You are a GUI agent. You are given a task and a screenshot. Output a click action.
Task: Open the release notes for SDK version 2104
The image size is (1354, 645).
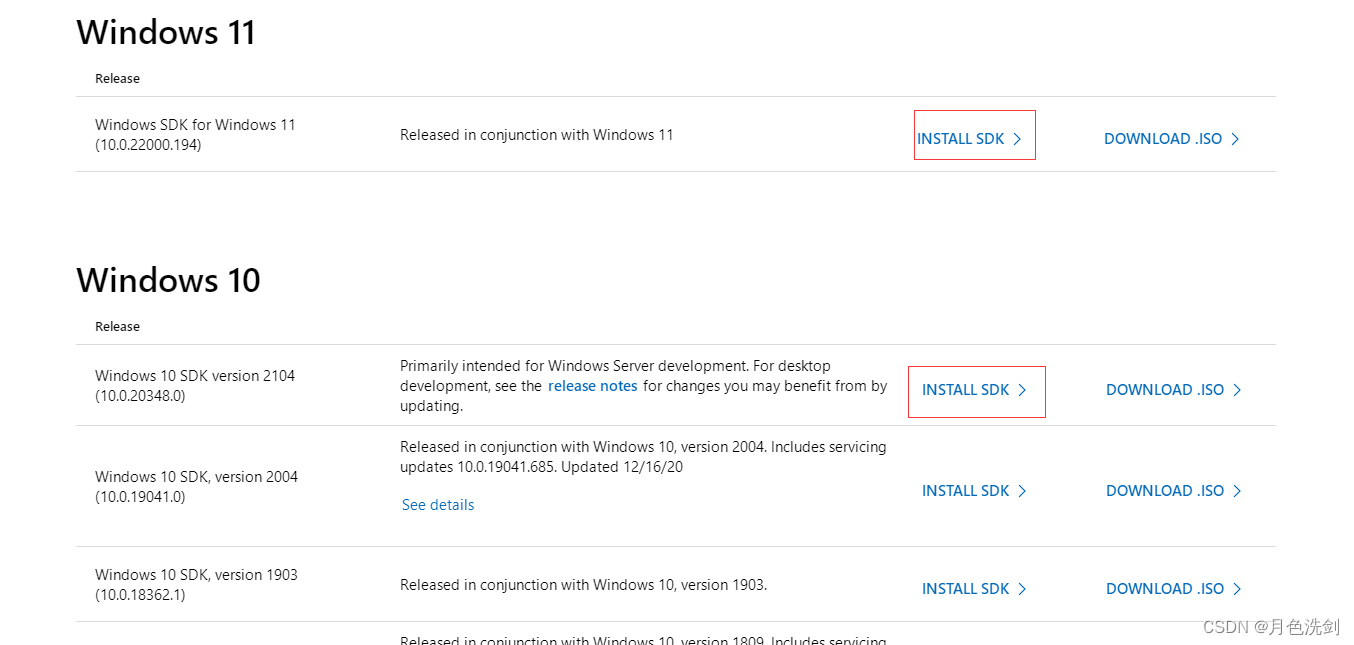point(592,385)
